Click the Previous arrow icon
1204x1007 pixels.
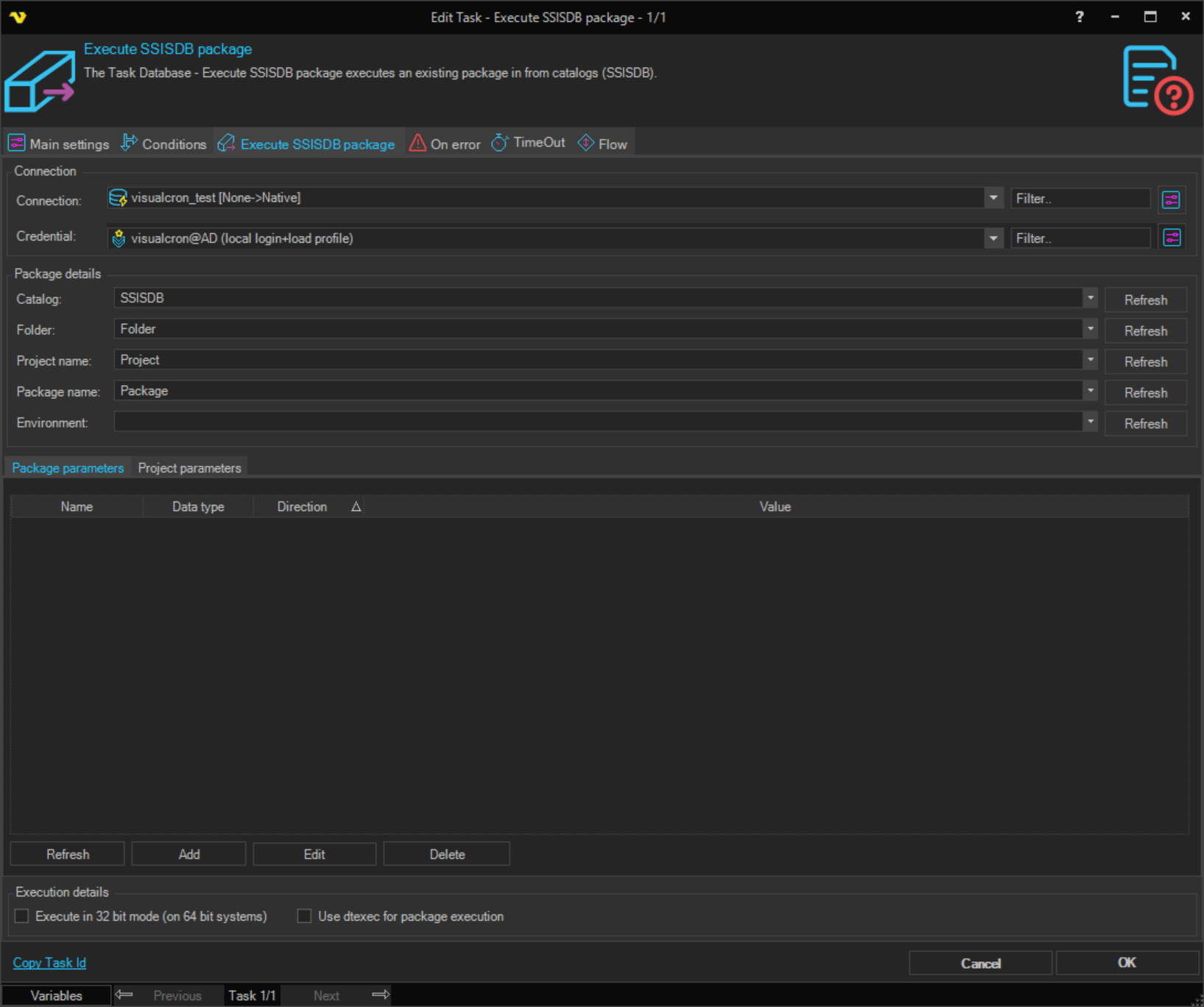(124, 994)
